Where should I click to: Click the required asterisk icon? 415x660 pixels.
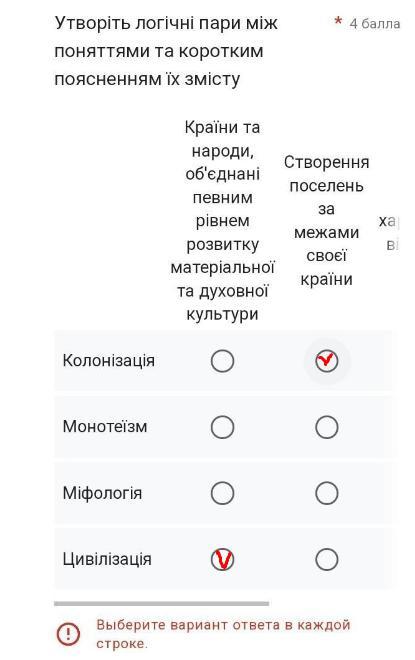[x=338, y=21]
